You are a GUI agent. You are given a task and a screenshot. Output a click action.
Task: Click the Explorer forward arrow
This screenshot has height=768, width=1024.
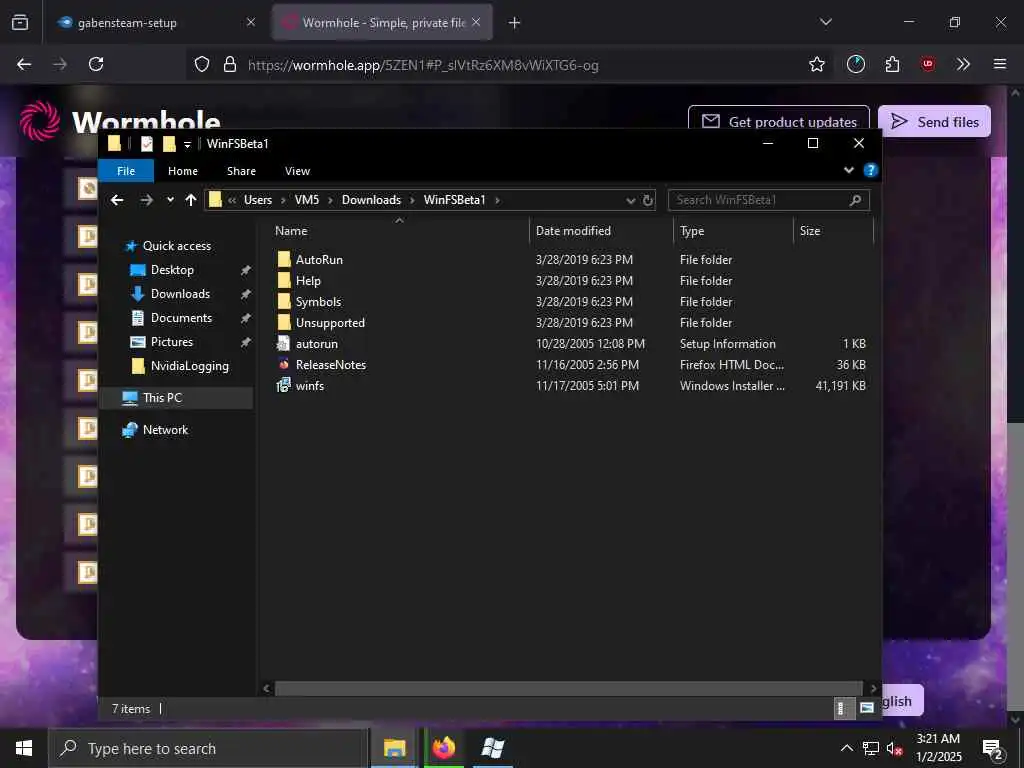click(146, 200)
